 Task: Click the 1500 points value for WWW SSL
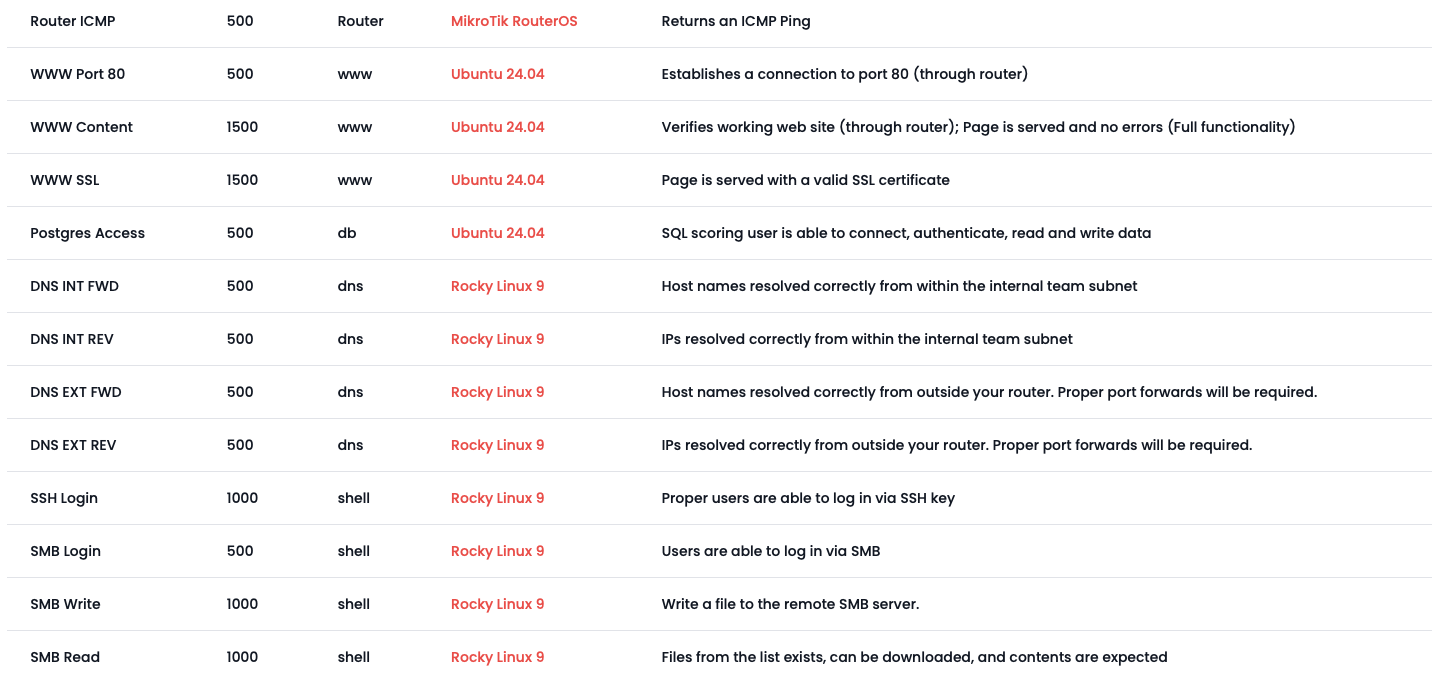[242, 180]
